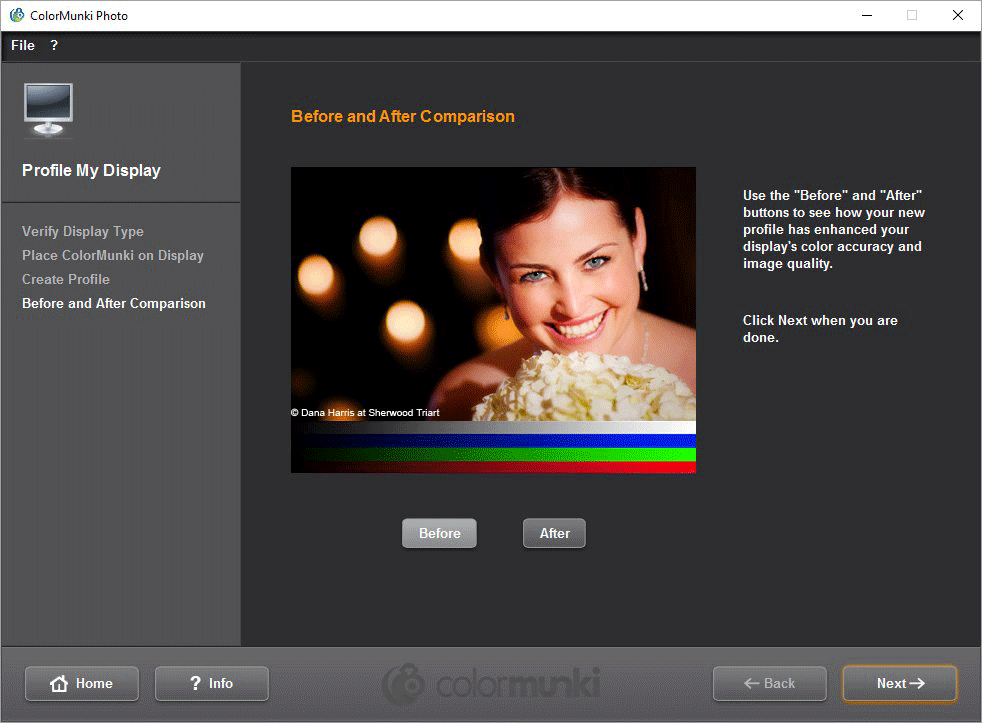Click the blue gradient color bar
Screen dimensions: 982x723
point(493,440)
